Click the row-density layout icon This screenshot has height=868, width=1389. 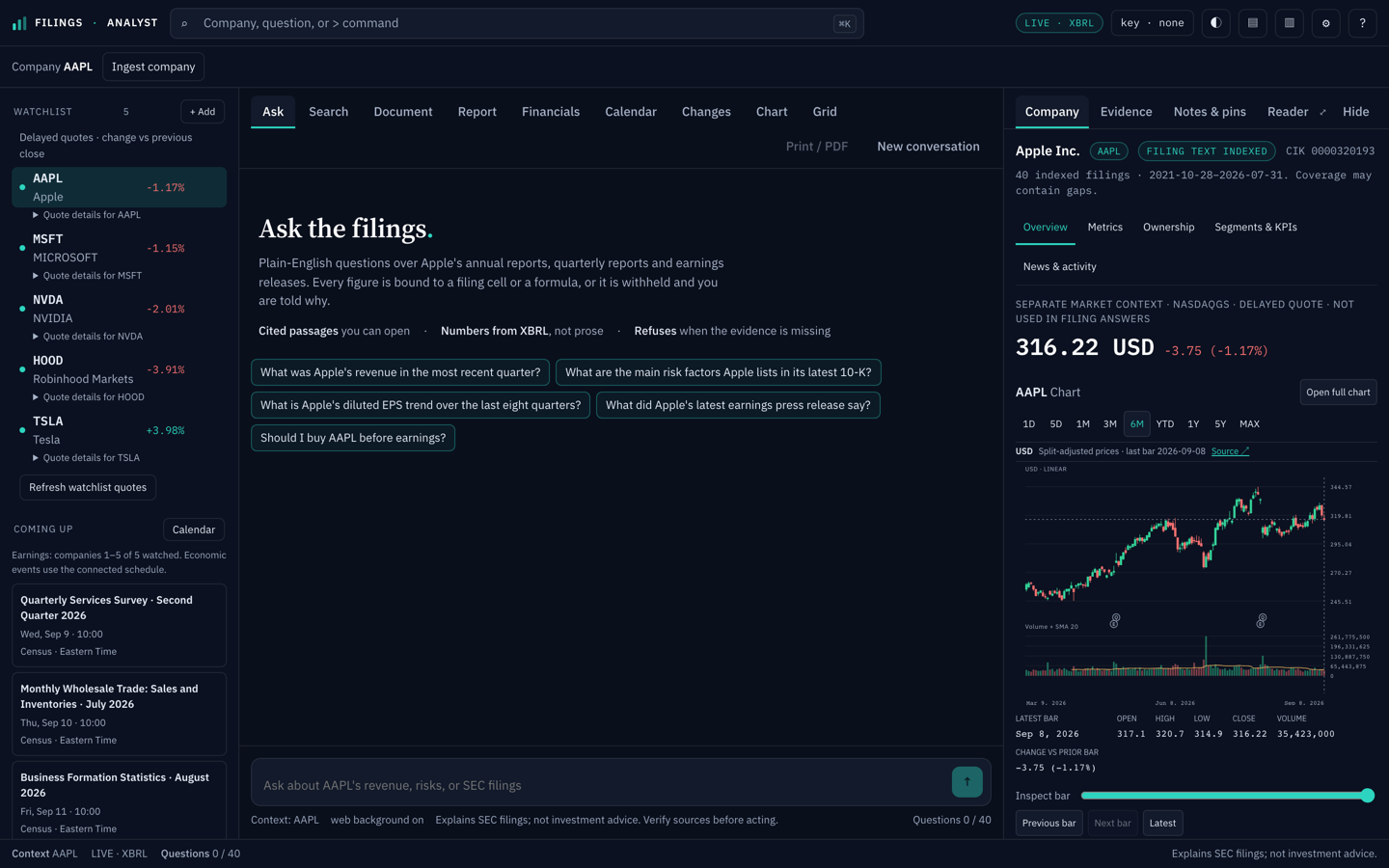pyautogui.click(x=1252, y=23)
